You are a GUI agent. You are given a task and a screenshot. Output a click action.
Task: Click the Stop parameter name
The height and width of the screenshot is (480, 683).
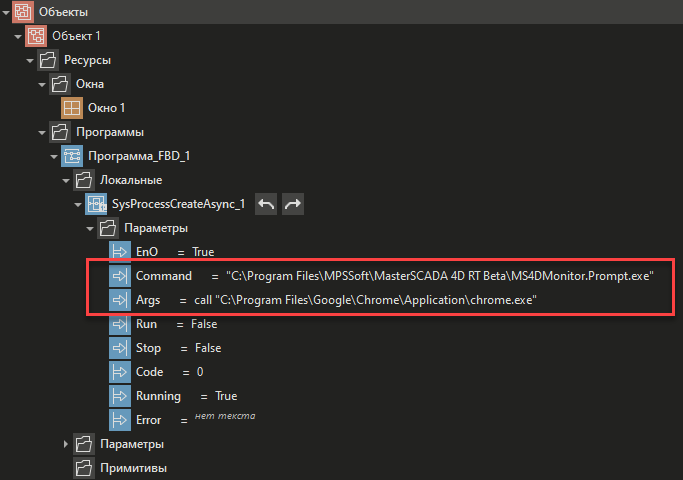coord(149,348)
